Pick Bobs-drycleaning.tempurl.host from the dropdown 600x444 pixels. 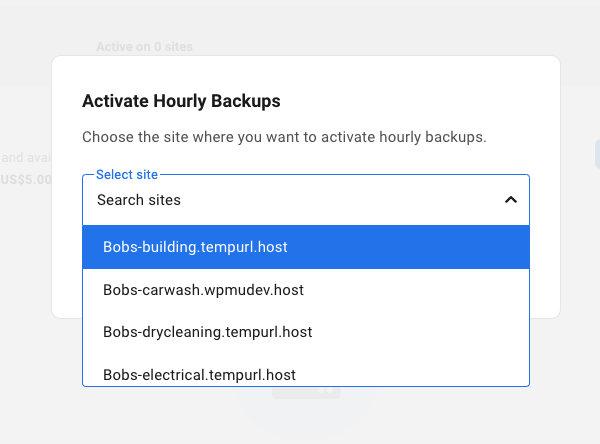[x=208, y=331]
